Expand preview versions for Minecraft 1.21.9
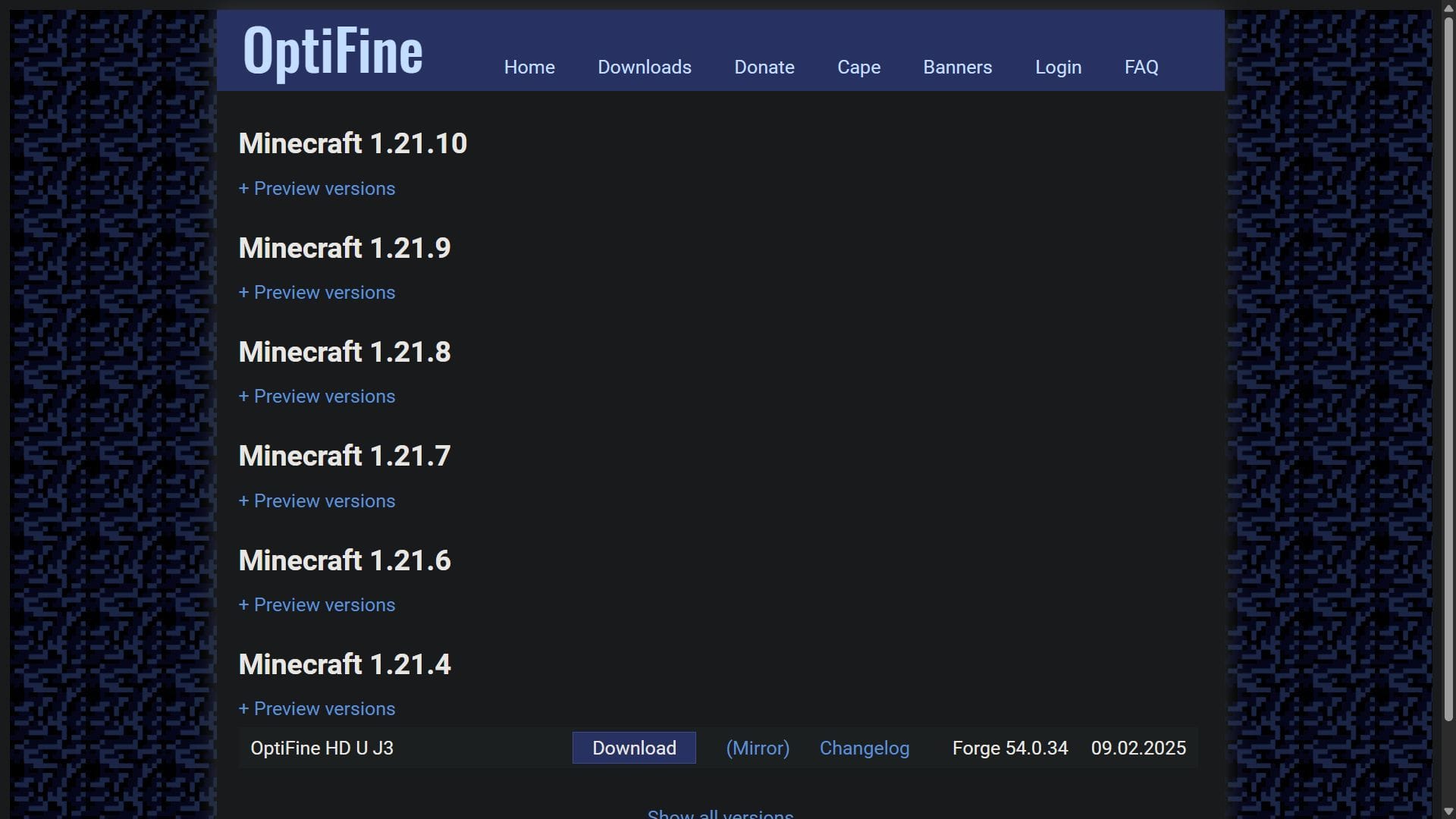Viewport: 1456px width, 819px height. tap(316, 293)
